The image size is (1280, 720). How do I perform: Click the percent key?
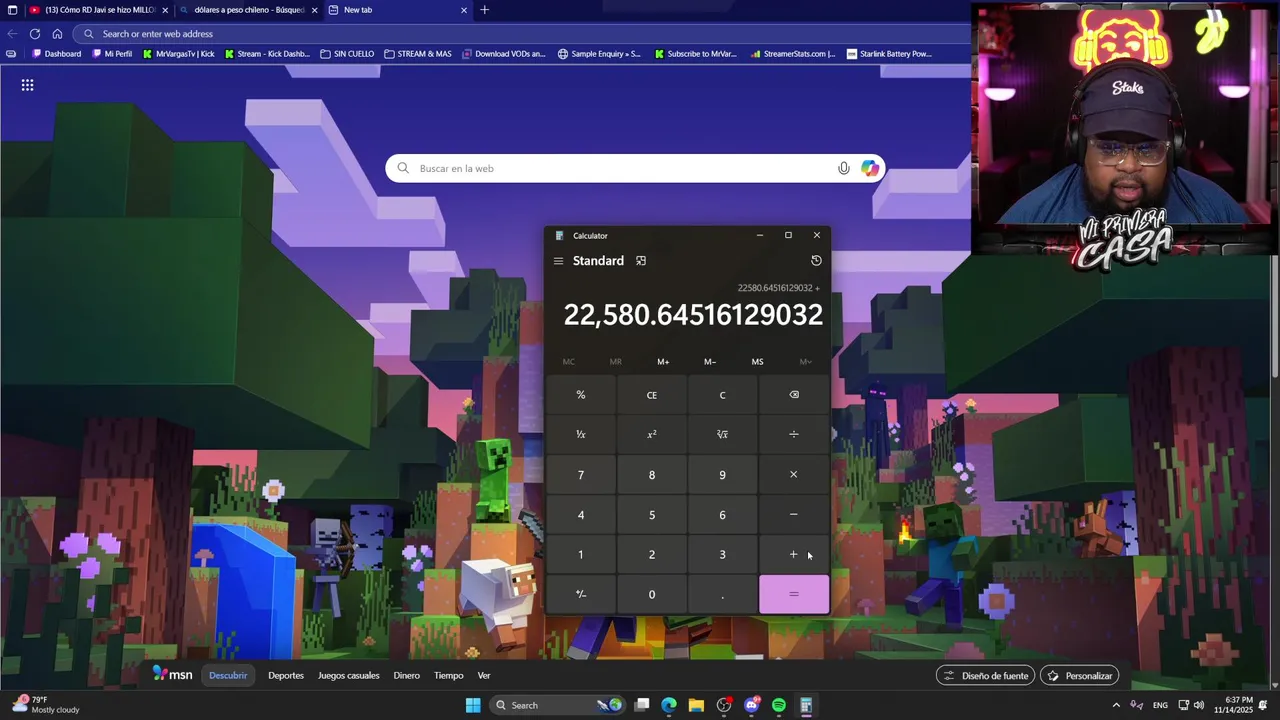[x=581, y=395]
